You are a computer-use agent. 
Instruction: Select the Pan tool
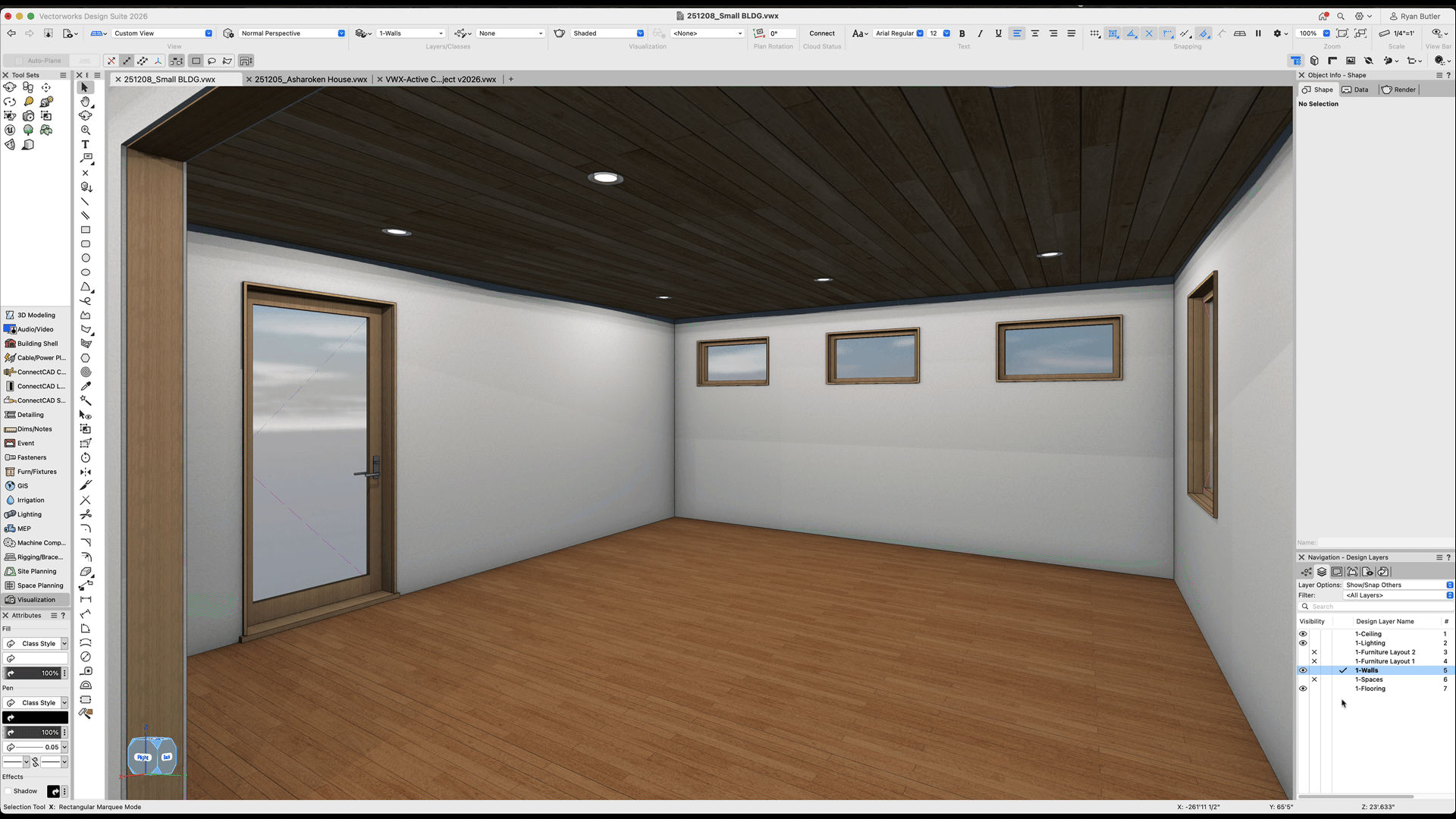pos(84,102)
